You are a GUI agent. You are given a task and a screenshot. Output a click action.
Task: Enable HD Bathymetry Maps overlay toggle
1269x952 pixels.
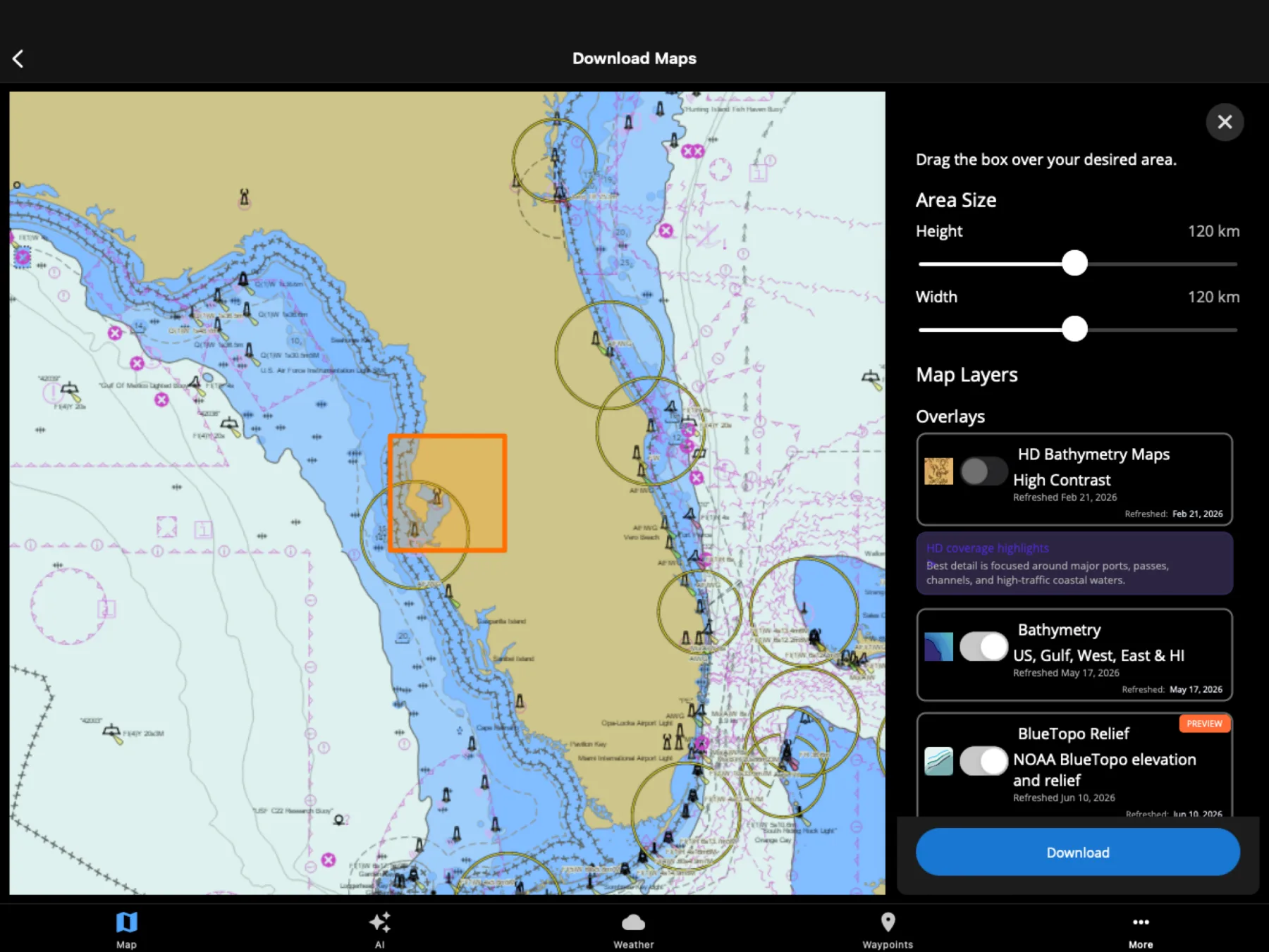coord(984,471)
